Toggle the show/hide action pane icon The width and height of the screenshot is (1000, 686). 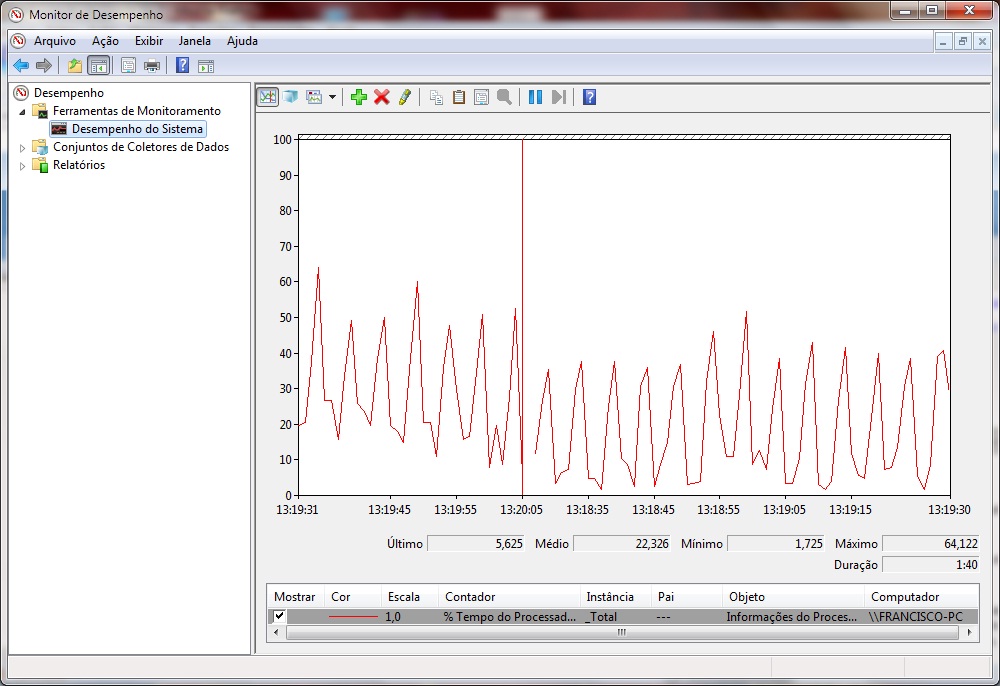click(205, 66)
